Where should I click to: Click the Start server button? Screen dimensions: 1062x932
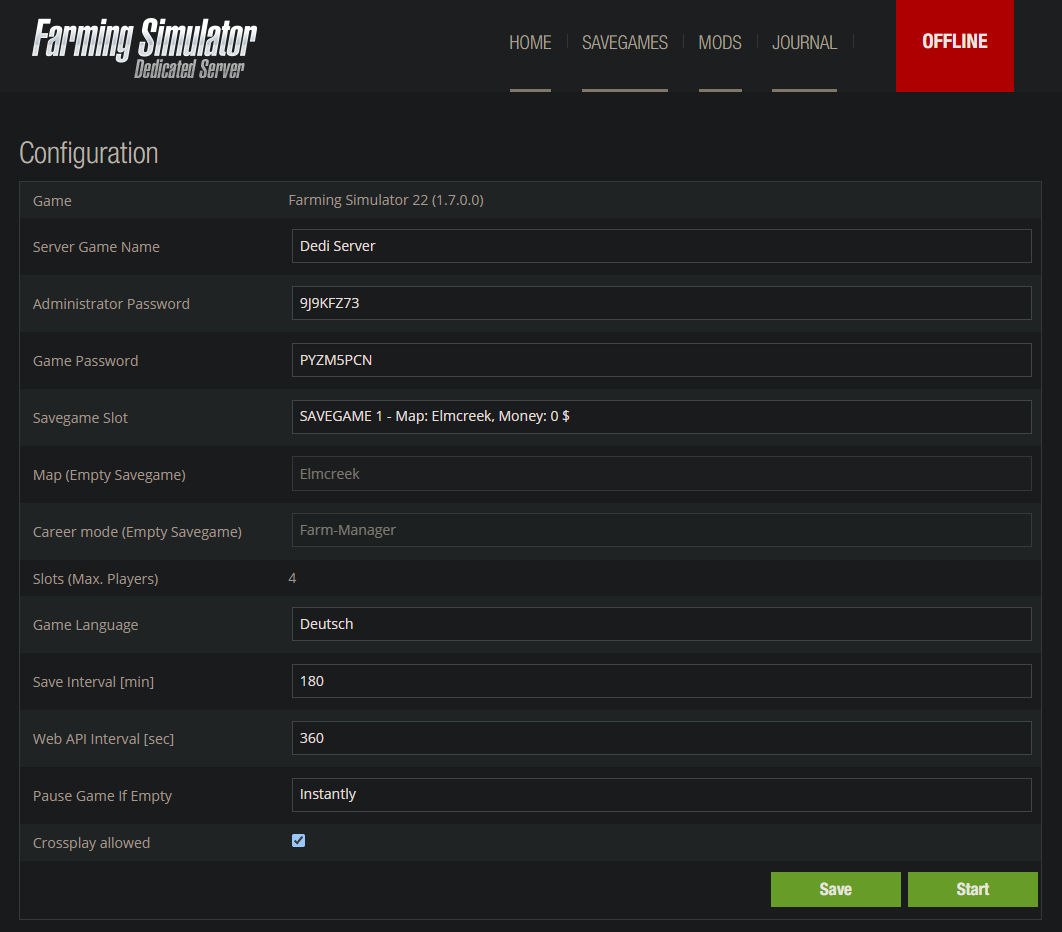click(972, 889)
